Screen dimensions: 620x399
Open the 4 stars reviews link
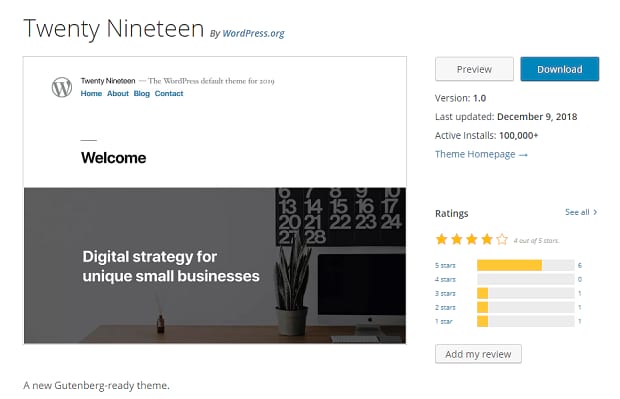tap(445, 280)
